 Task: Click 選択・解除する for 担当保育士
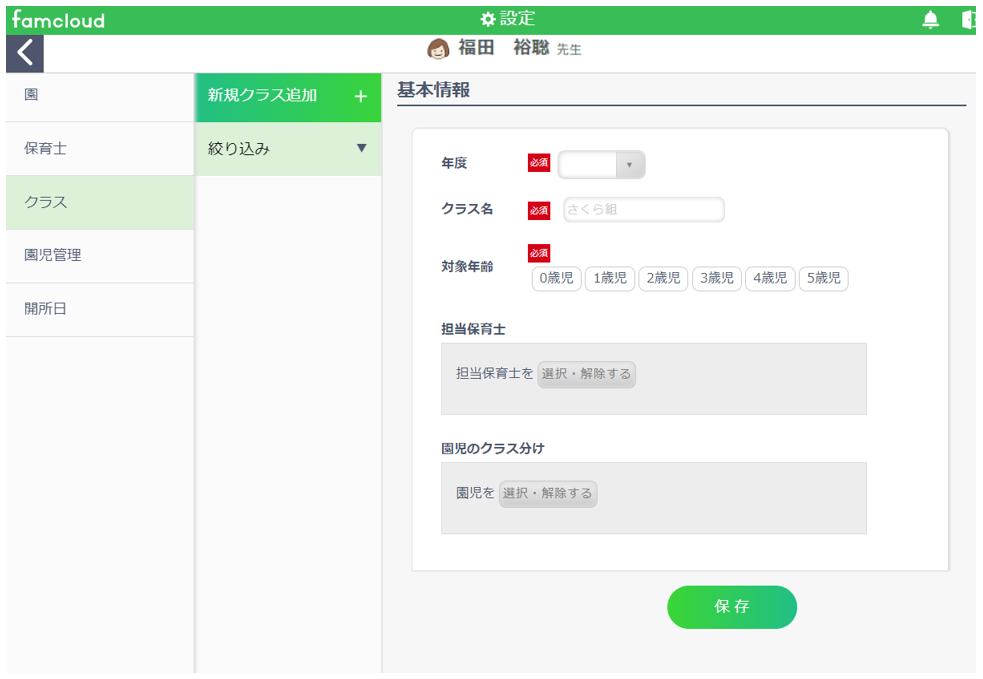[586, 374]
